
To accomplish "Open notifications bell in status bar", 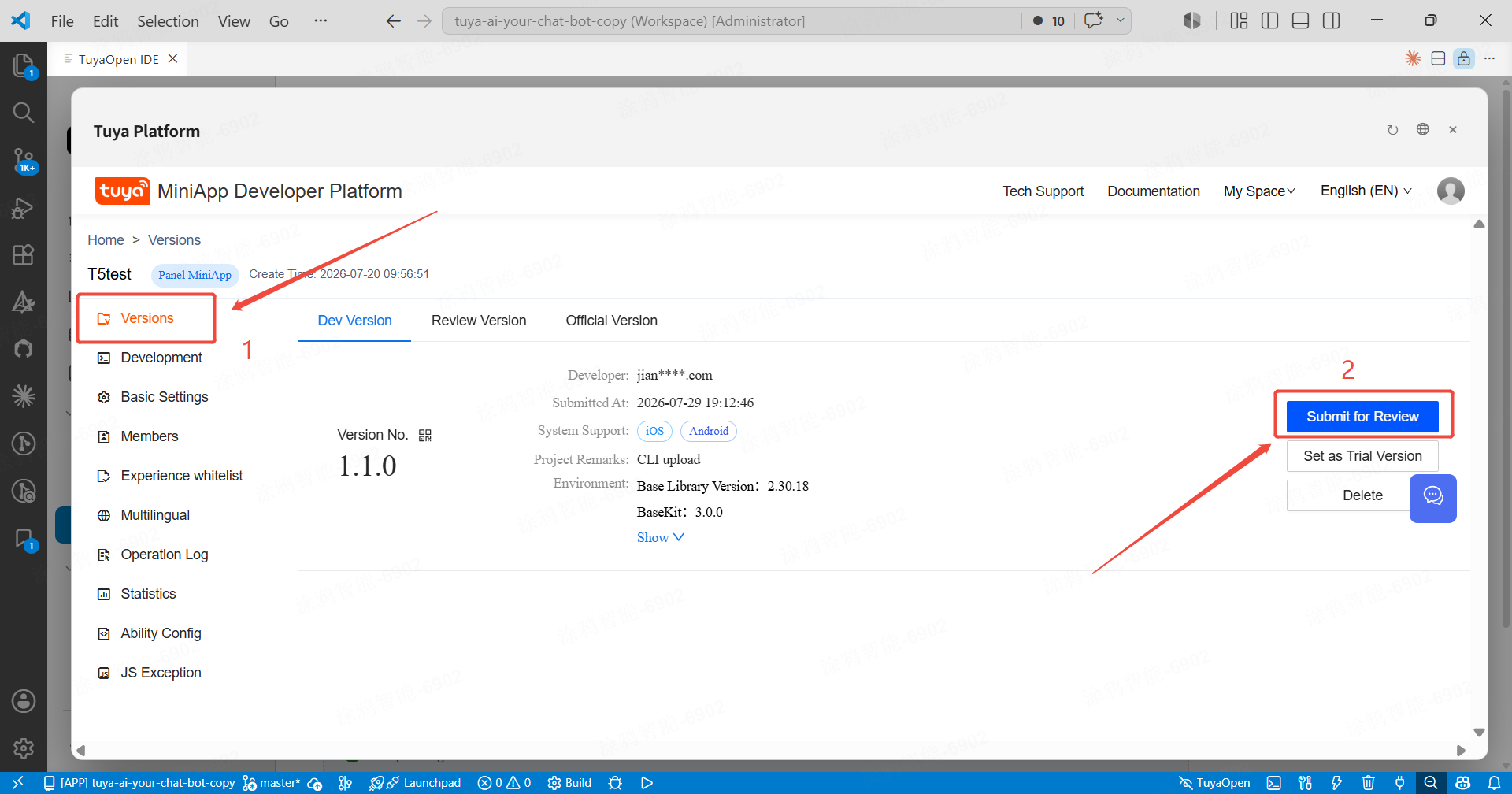I will [1494, 782].
